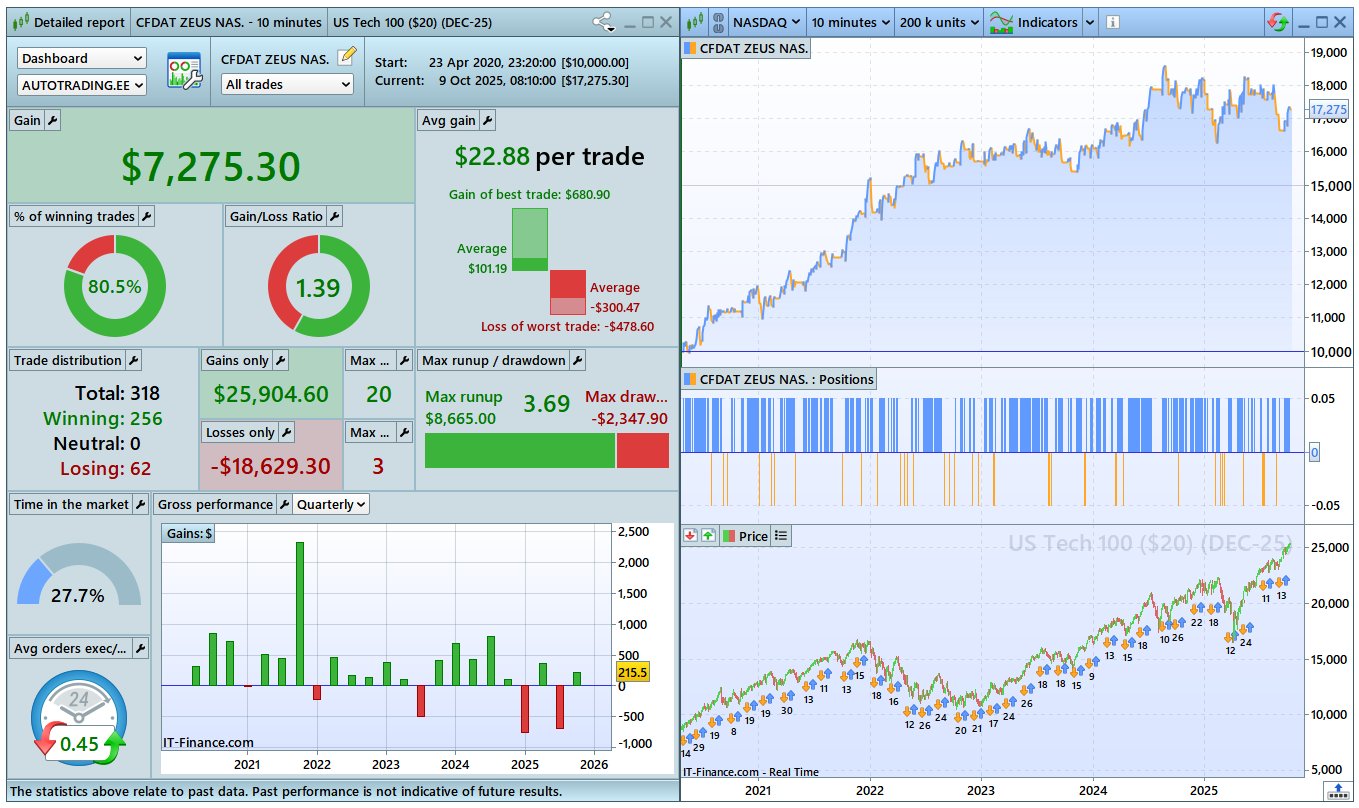This screenshot has height=808, width=1359.
Task: Toggle the green up-arrow orders marker button
Action: tap(708, 536)
